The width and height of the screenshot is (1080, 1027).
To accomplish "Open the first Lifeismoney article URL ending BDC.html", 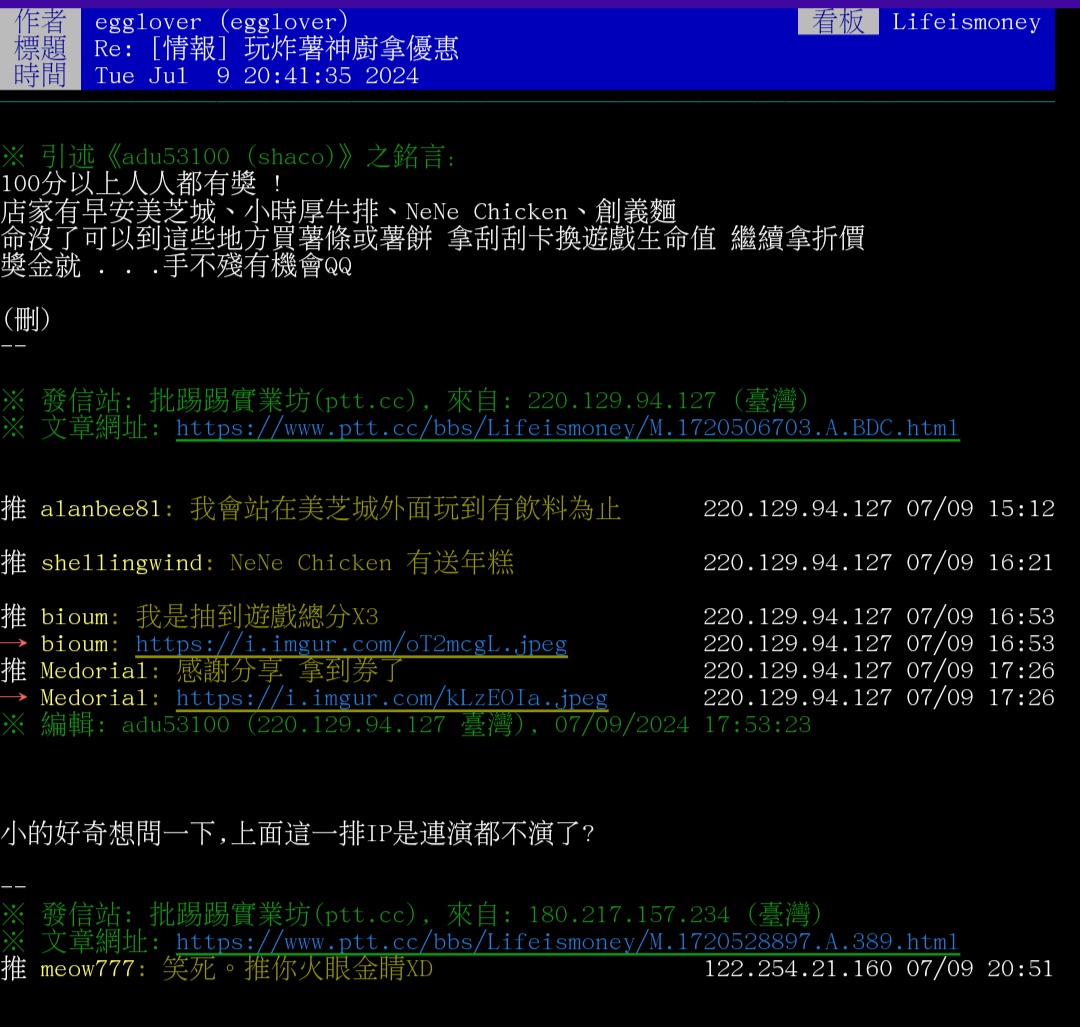I will [x=567, y=428].
